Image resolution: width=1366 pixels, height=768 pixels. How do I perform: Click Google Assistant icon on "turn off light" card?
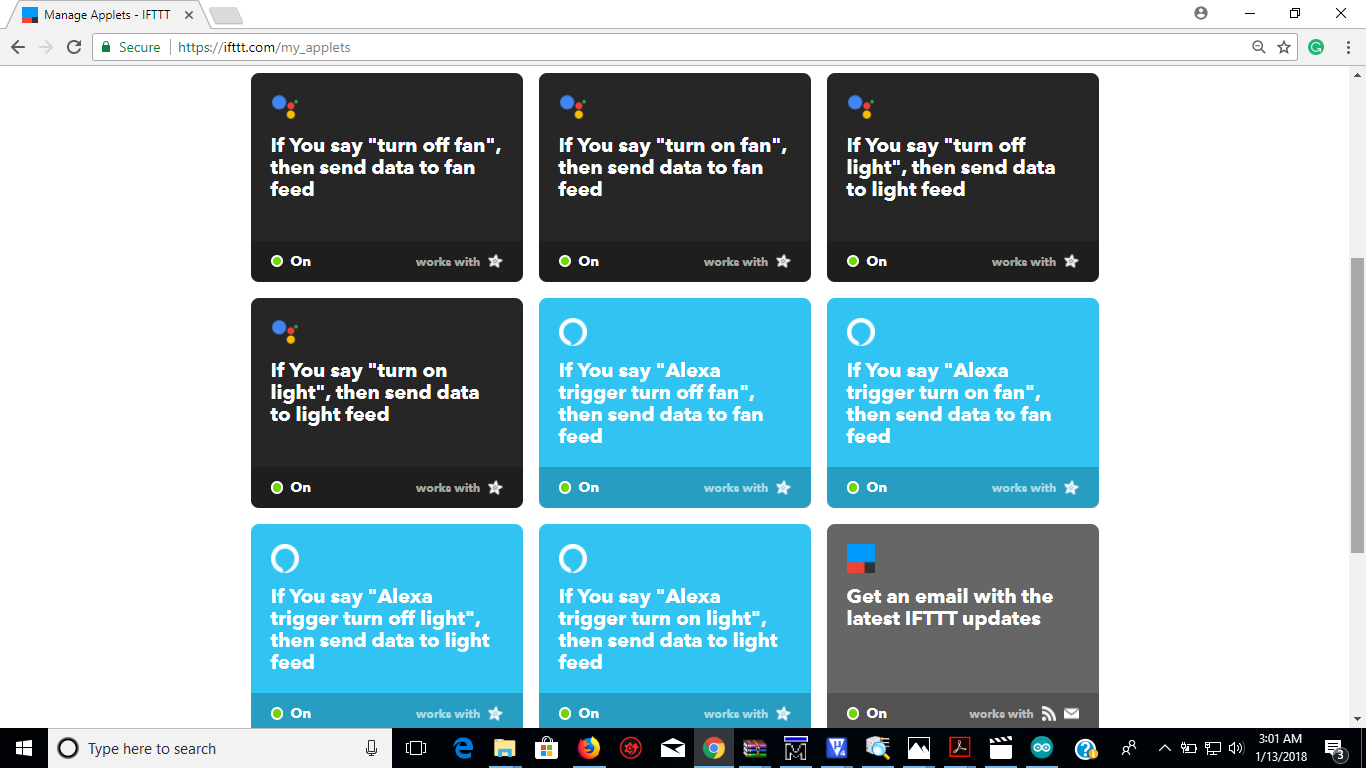860,106
